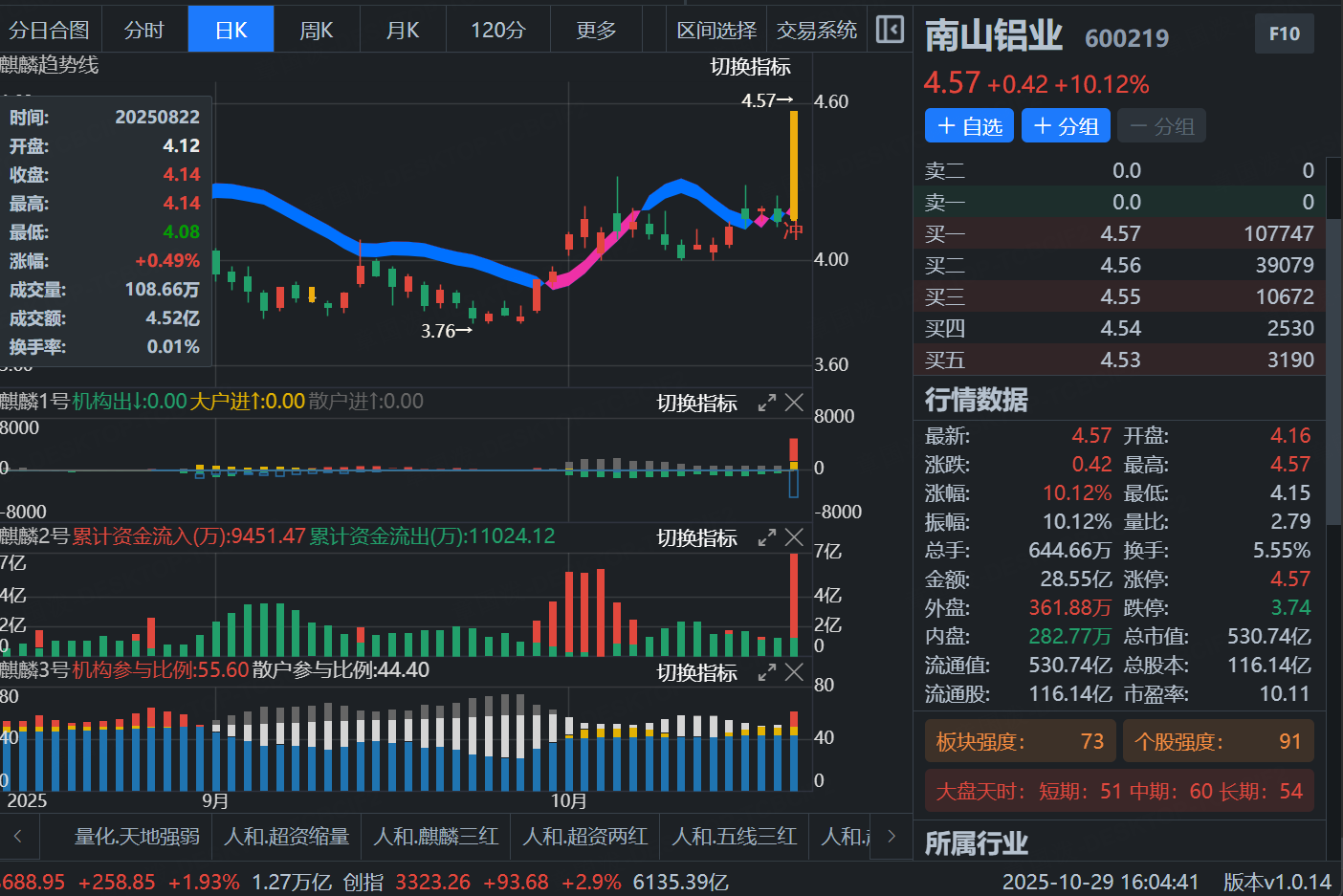Open 切换指标 for 麒麟1号 panel
The height and width of the screenshot is (896, 1343).
696,404
